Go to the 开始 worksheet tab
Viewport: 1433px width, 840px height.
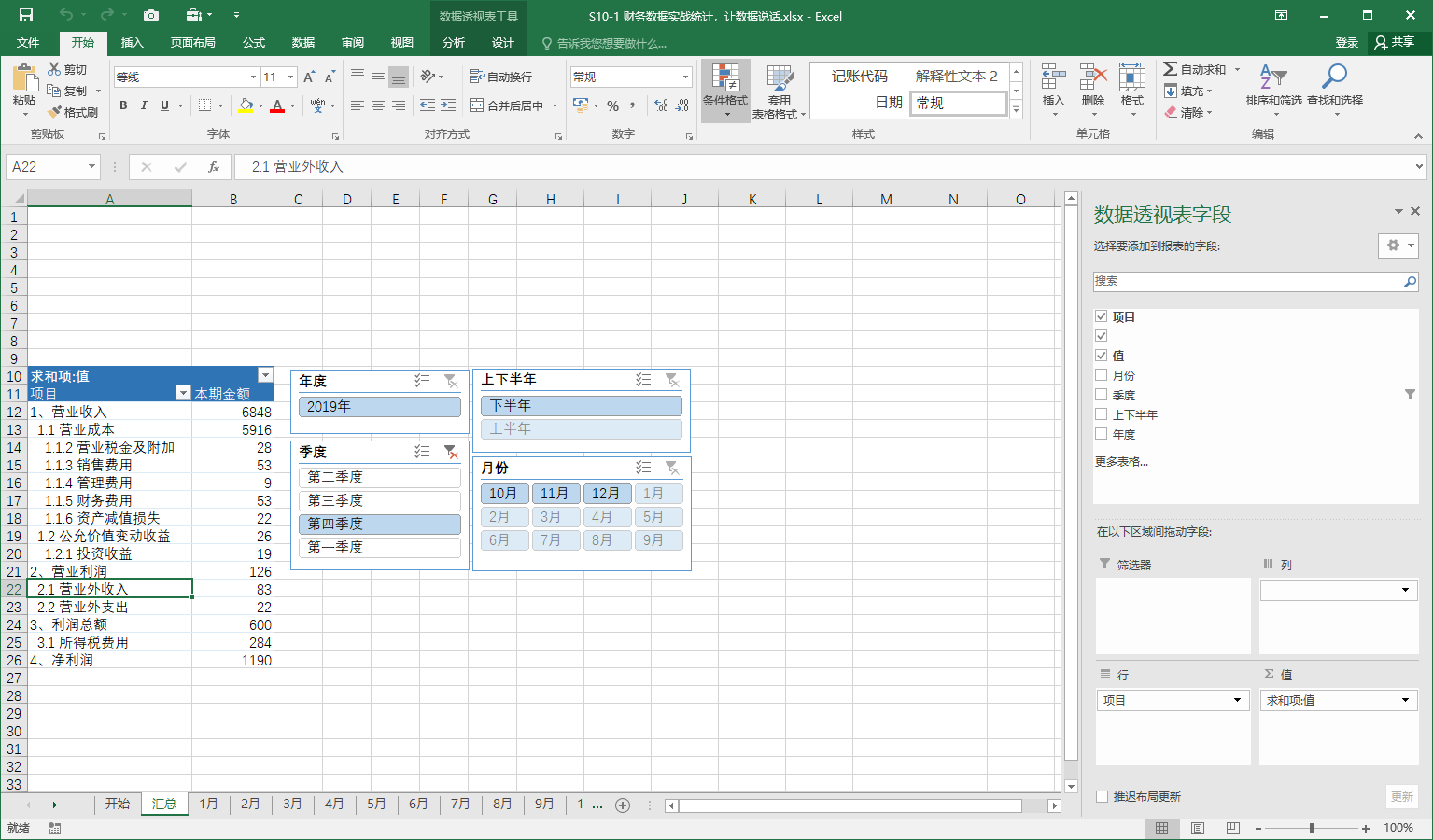click(118, 804)
